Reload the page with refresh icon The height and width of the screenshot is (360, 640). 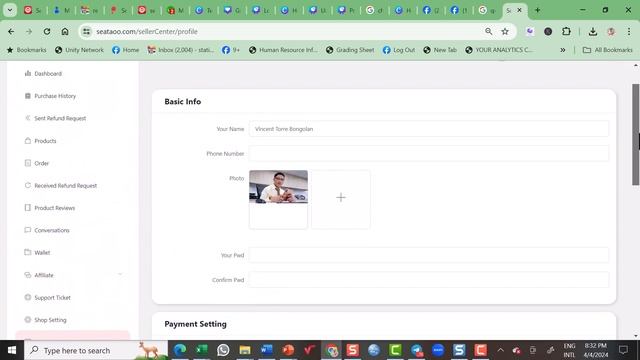(47, 31)
